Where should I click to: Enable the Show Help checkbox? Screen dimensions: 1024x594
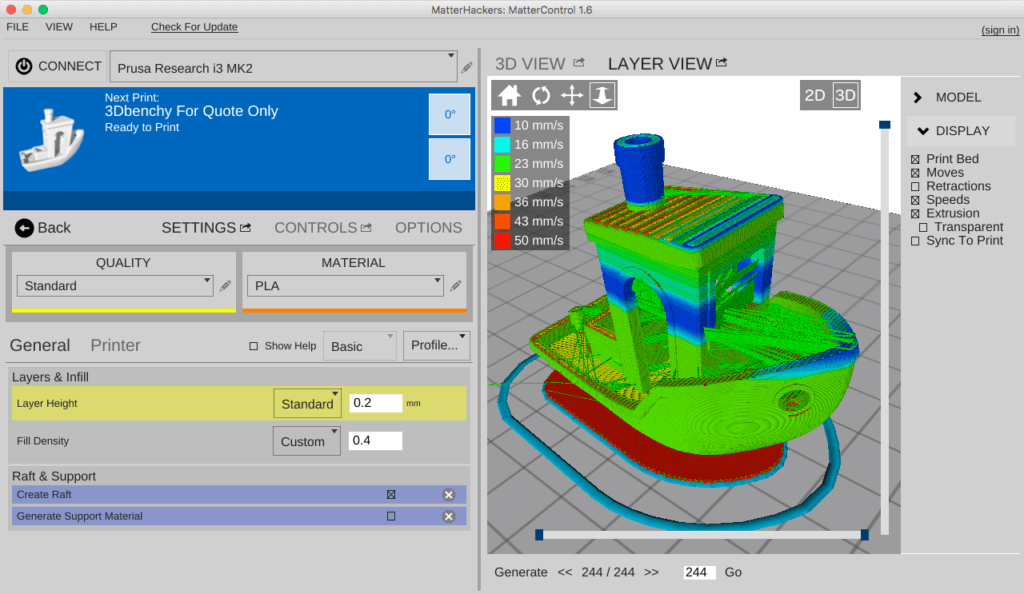(x=253, y=346)
